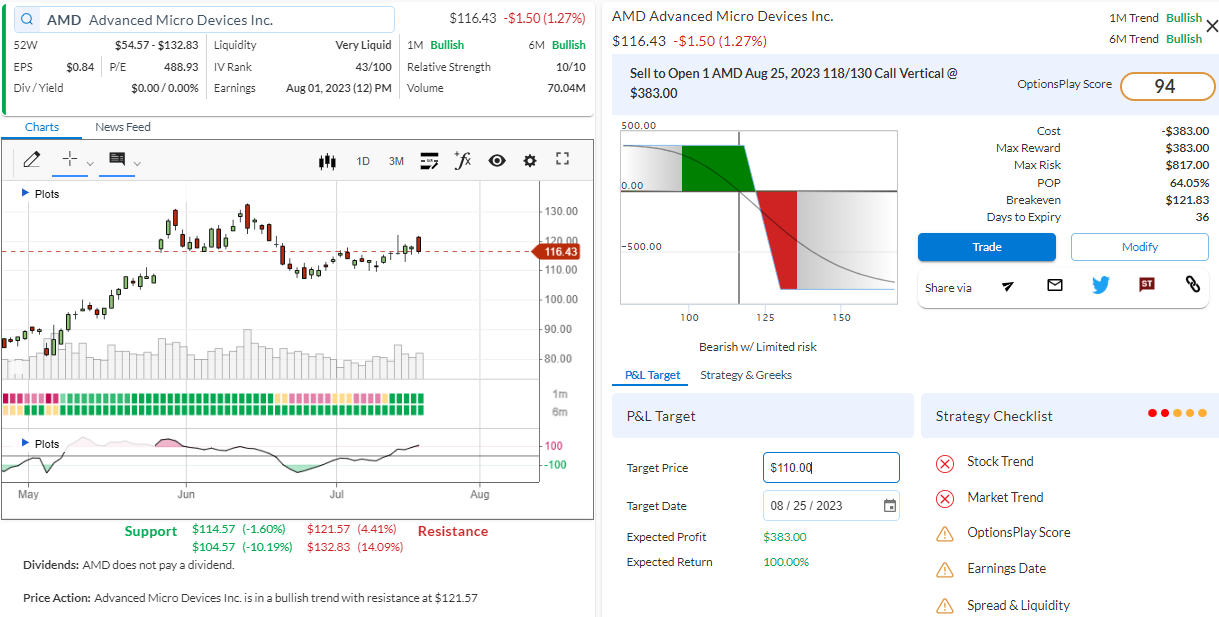Toggle the eye visibility icon on chart toolbar
The width and height of the screenshot is (1219, 617).
point(497,161)
